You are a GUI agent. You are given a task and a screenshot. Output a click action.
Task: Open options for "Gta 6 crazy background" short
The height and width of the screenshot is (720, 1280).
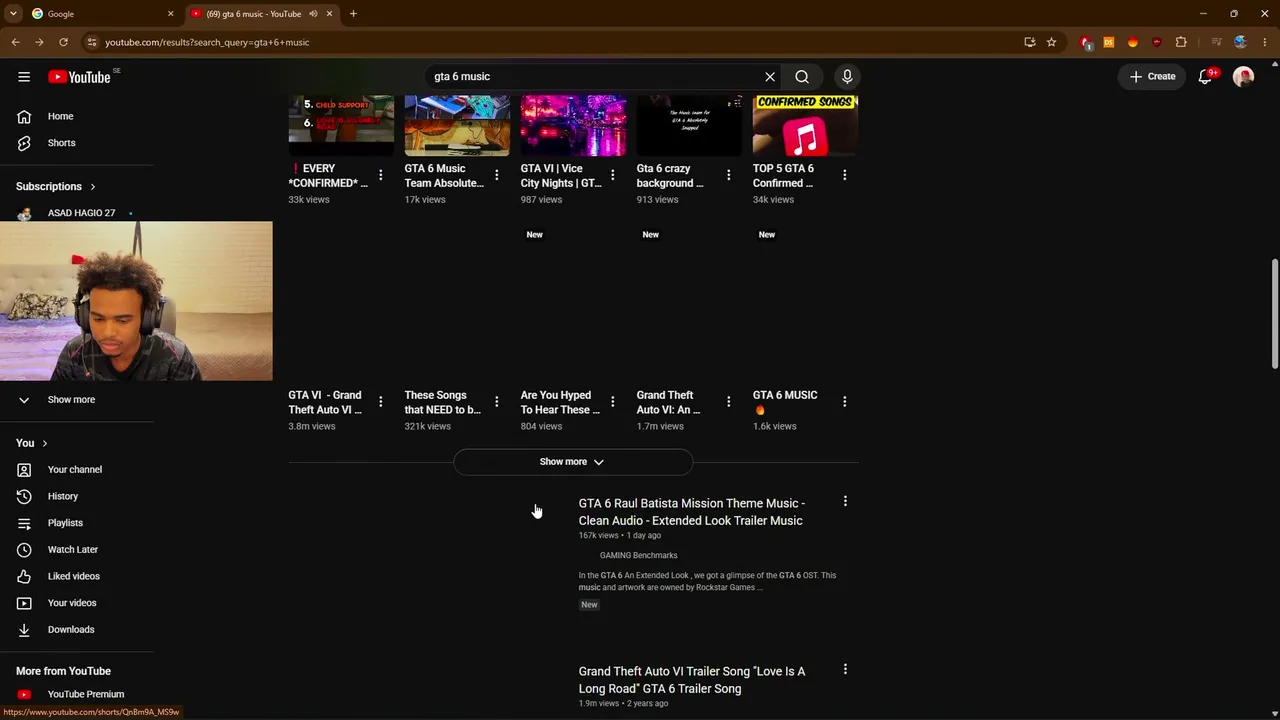click(x=728, y=175)
